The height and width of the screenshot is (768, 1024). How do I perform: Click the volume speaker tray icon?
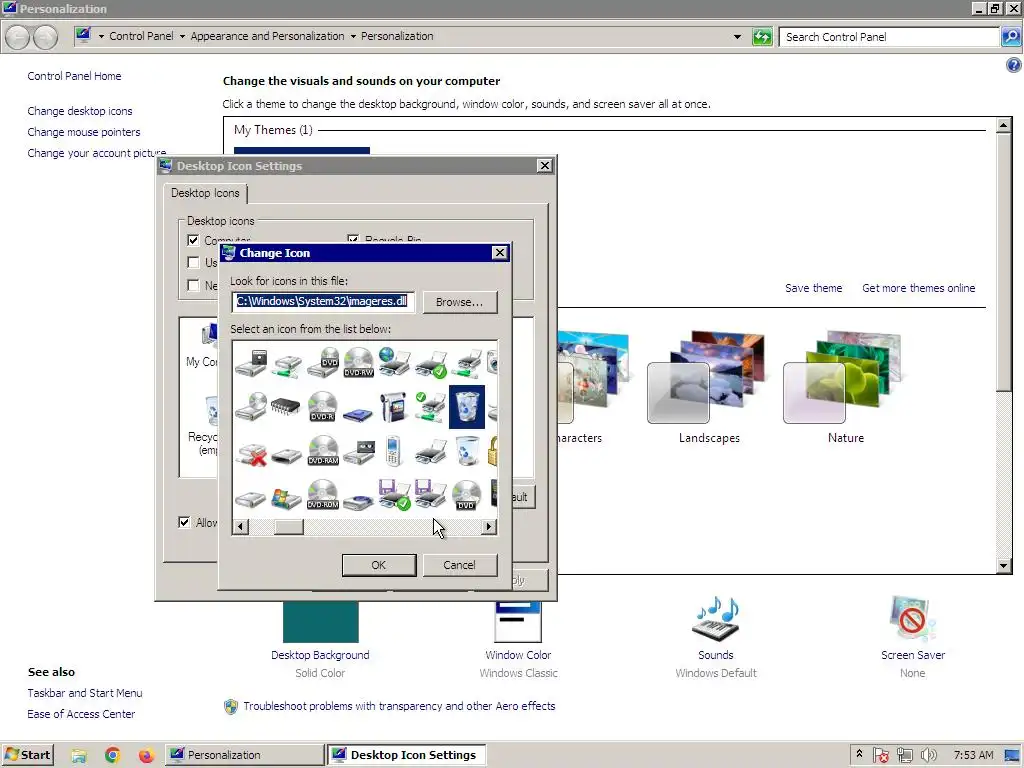click(928, 755)
